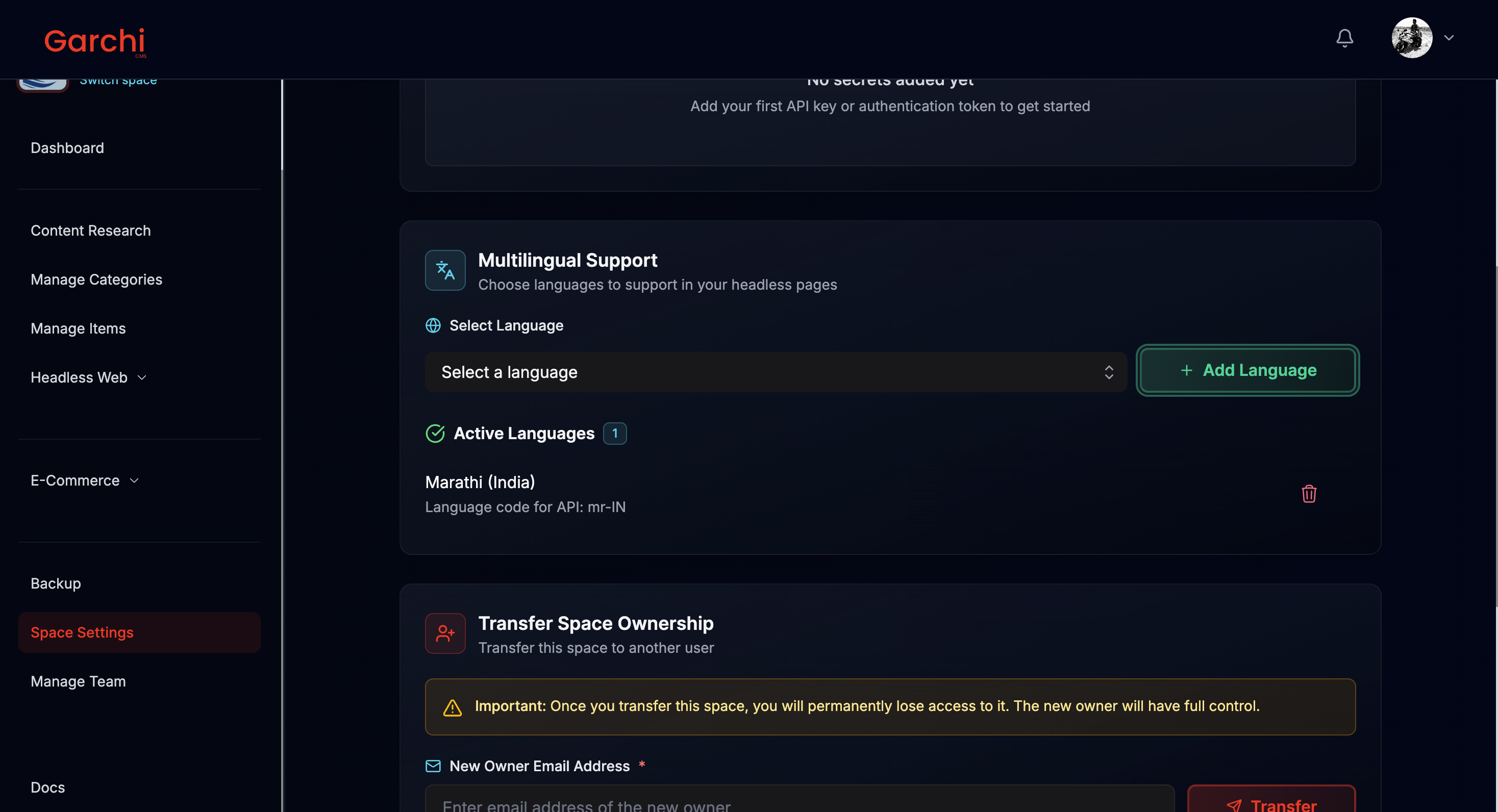Open account menu chevron next to avatar
This screenshot has height=812, width=1498.
[x=1449, y=38]
